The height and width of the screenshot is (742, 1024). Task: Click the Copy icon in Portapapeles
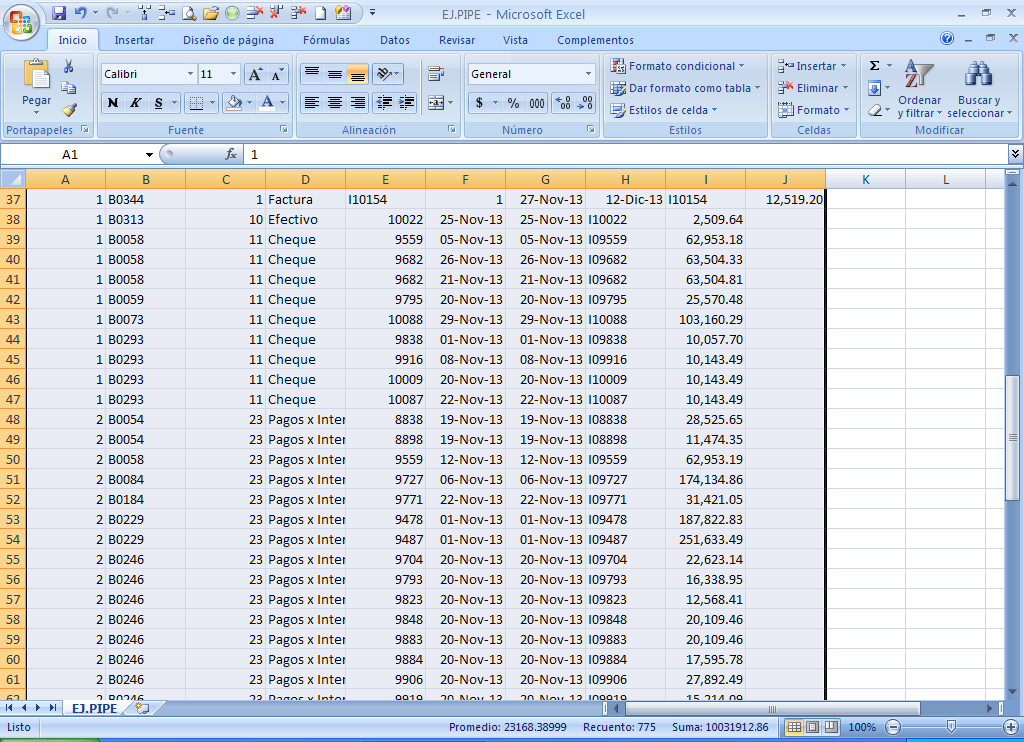68,88
